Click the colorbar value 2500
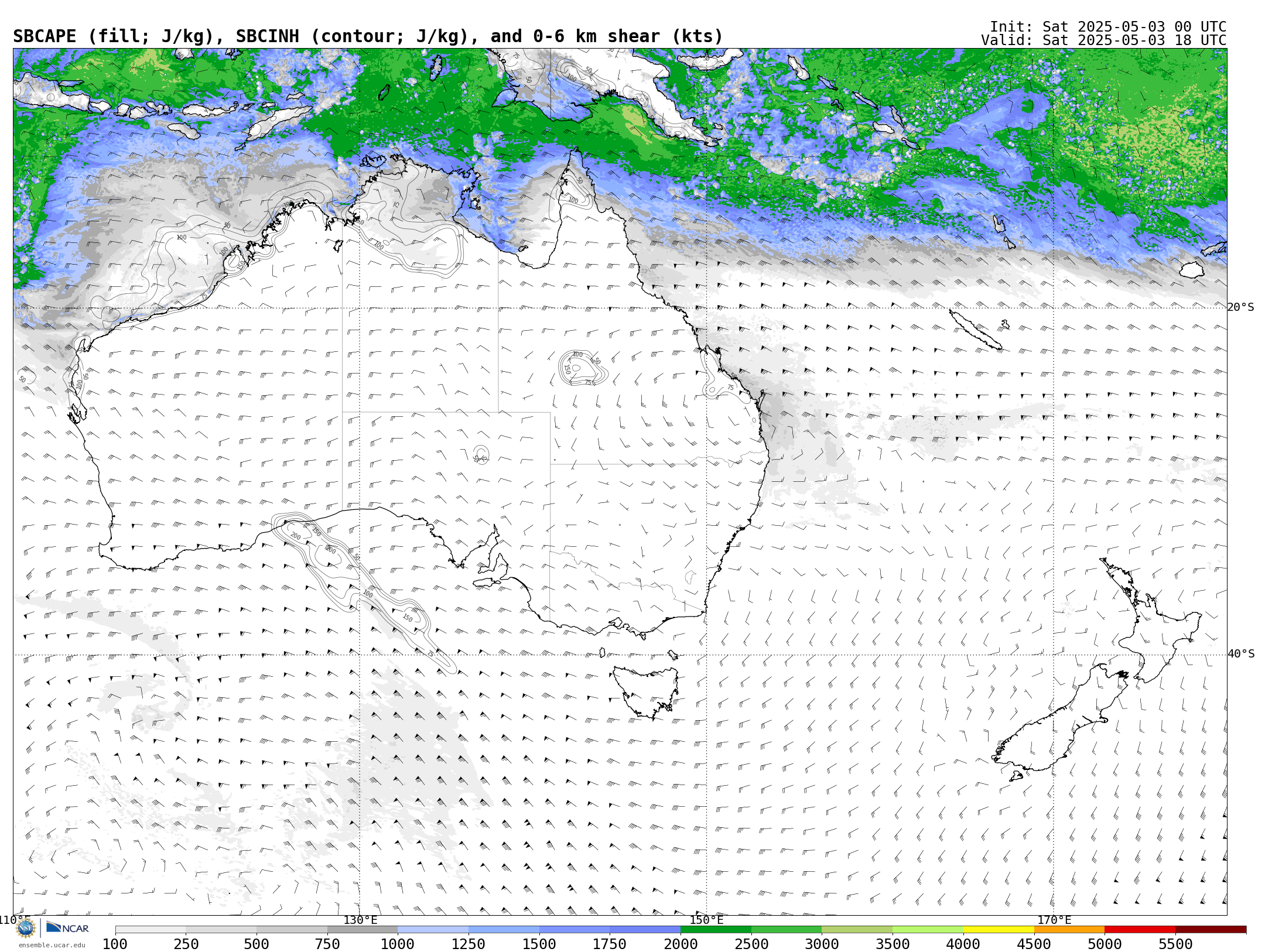This screenshot has height=952, width=1265. pos(751,944)
